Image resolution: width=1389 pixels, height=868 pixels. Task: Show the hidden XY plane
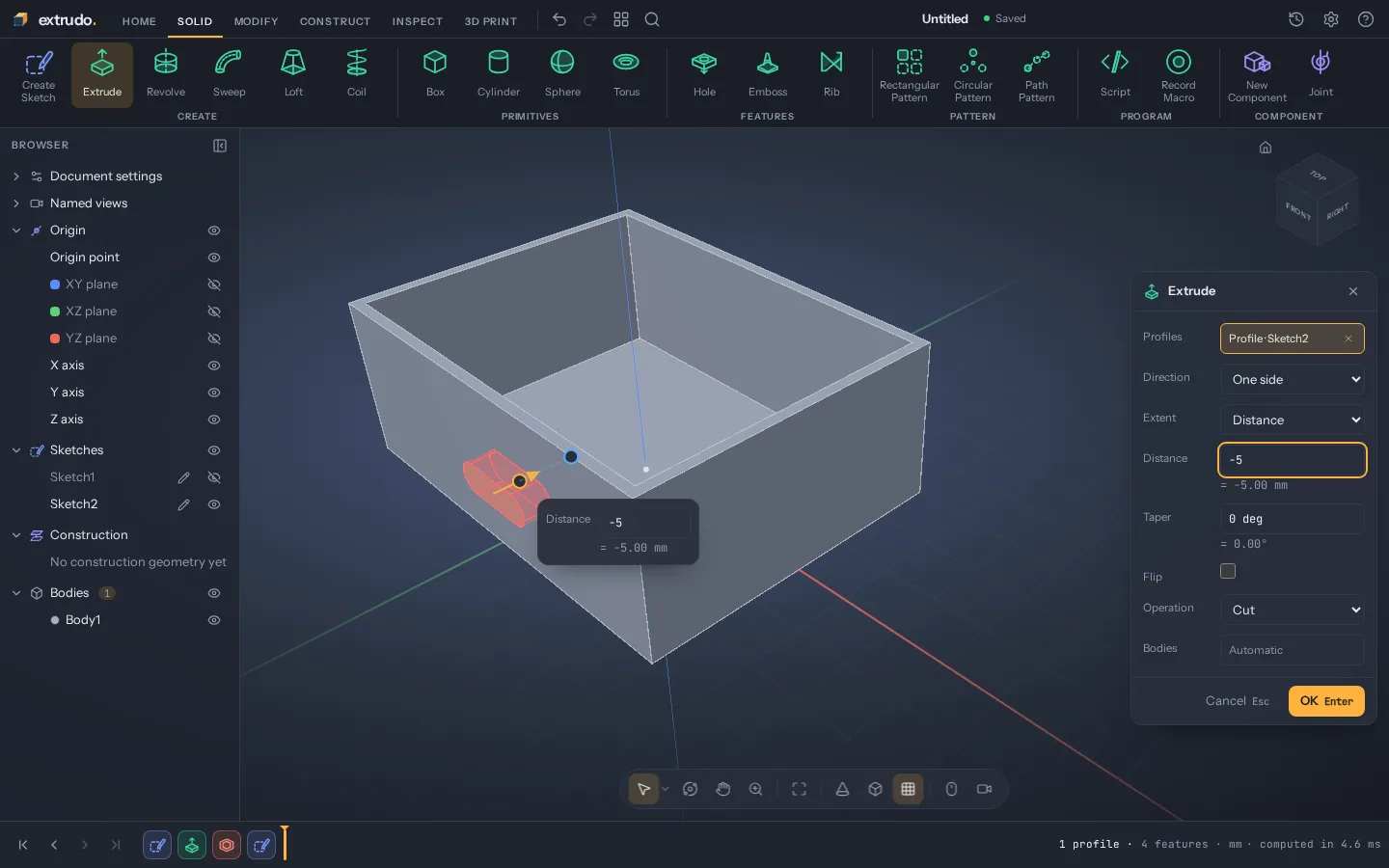pos(214,285)
